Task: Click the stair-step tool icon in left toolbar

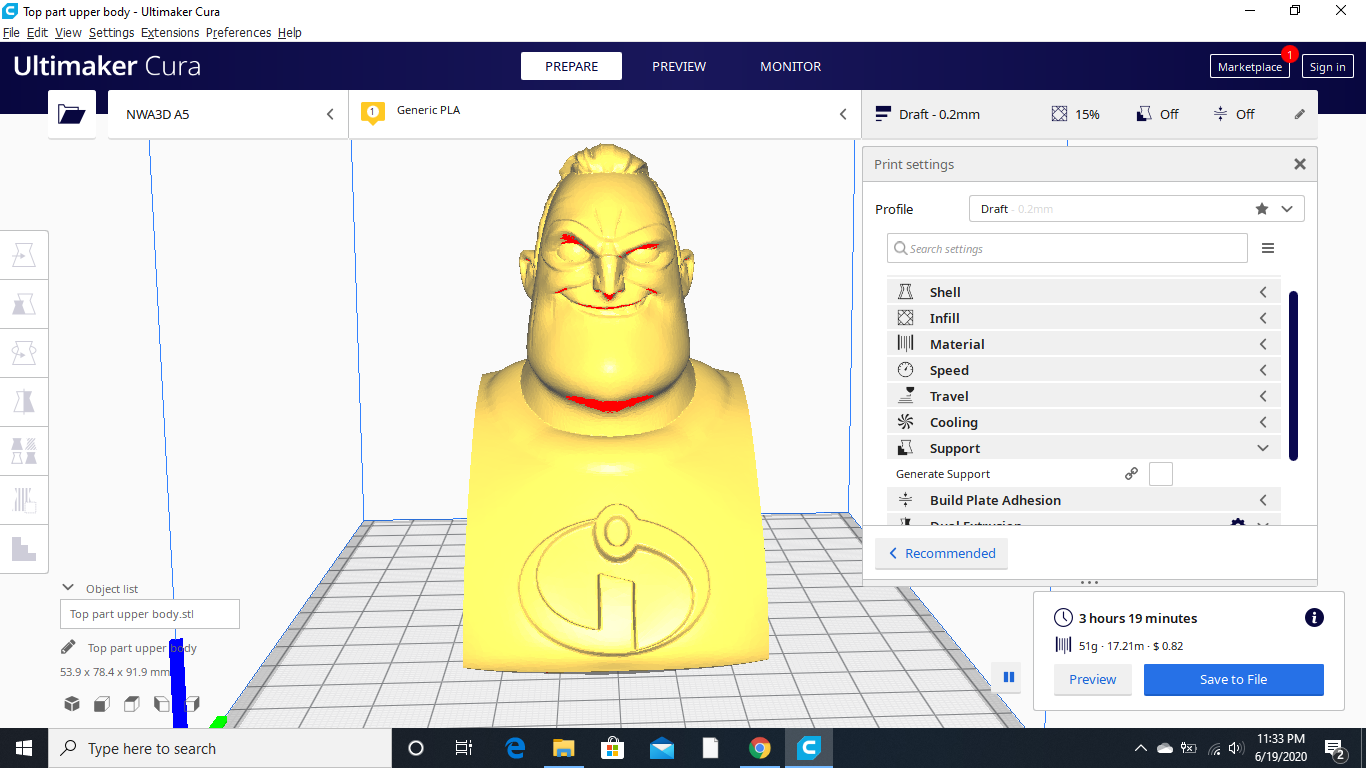Action: (x=24, y=549)
